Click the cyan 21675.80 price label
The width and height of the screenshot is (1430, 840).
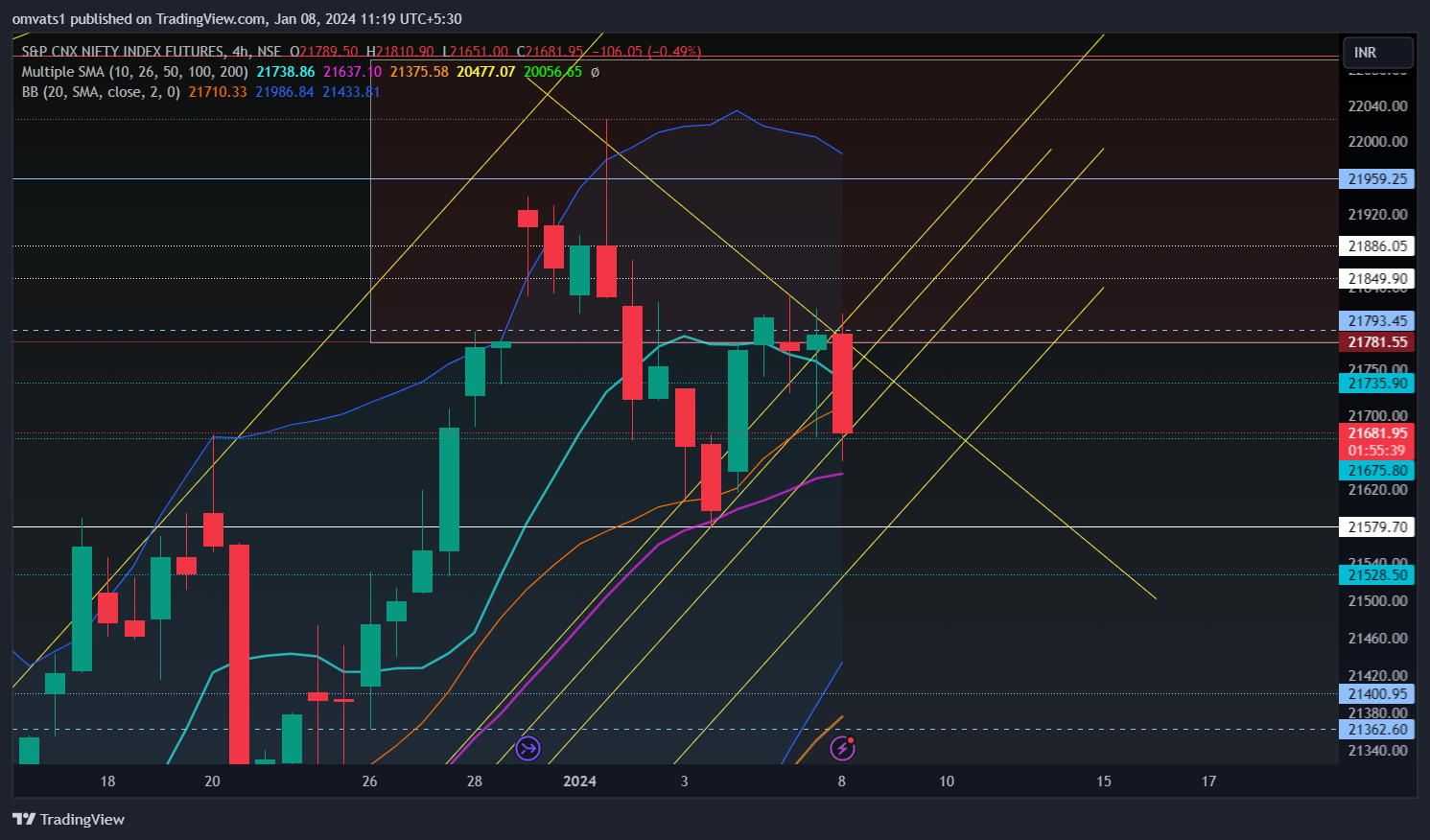[x=1377, y=471]
